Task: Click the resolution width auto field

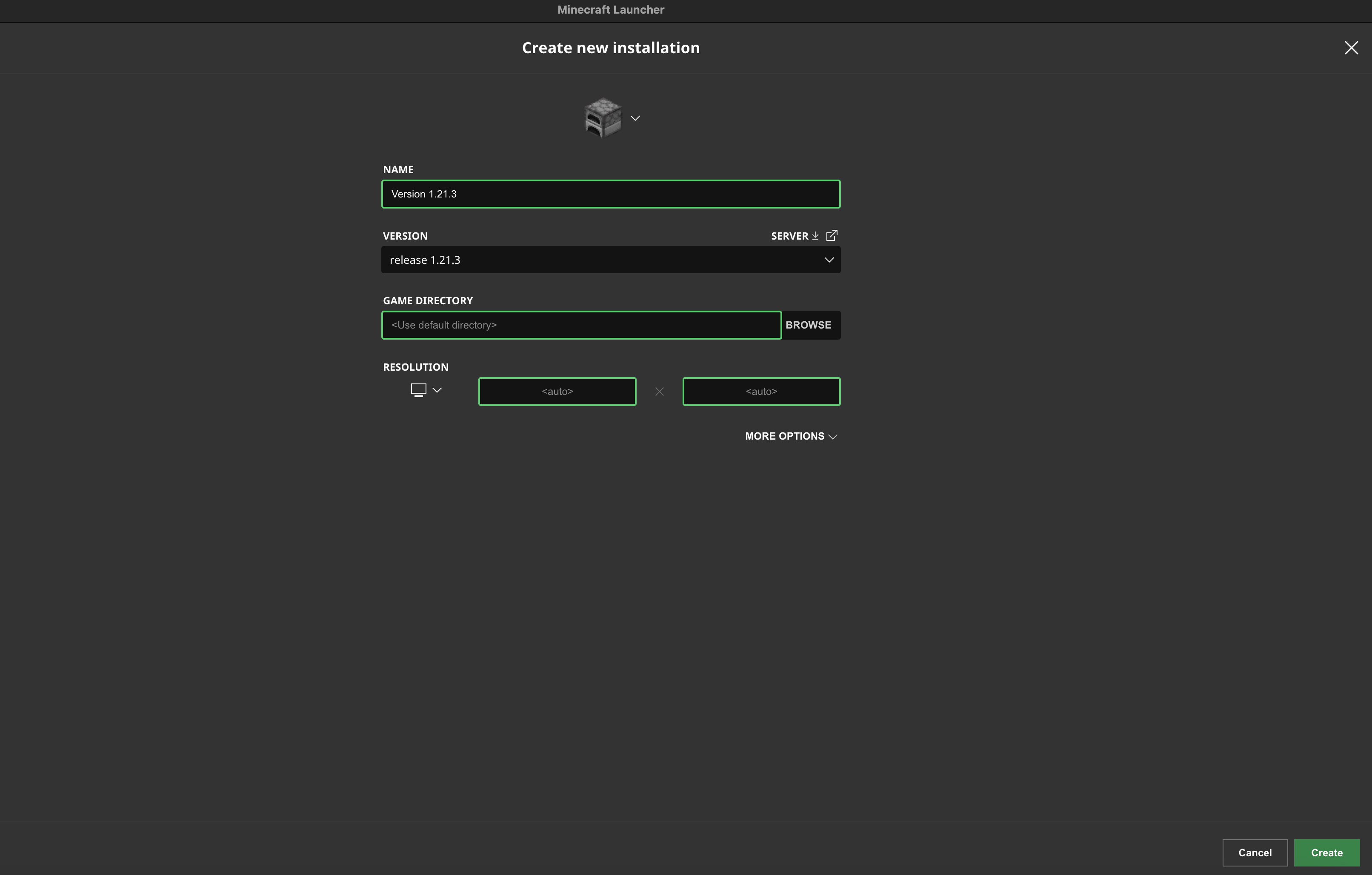Action: [557, 392]
